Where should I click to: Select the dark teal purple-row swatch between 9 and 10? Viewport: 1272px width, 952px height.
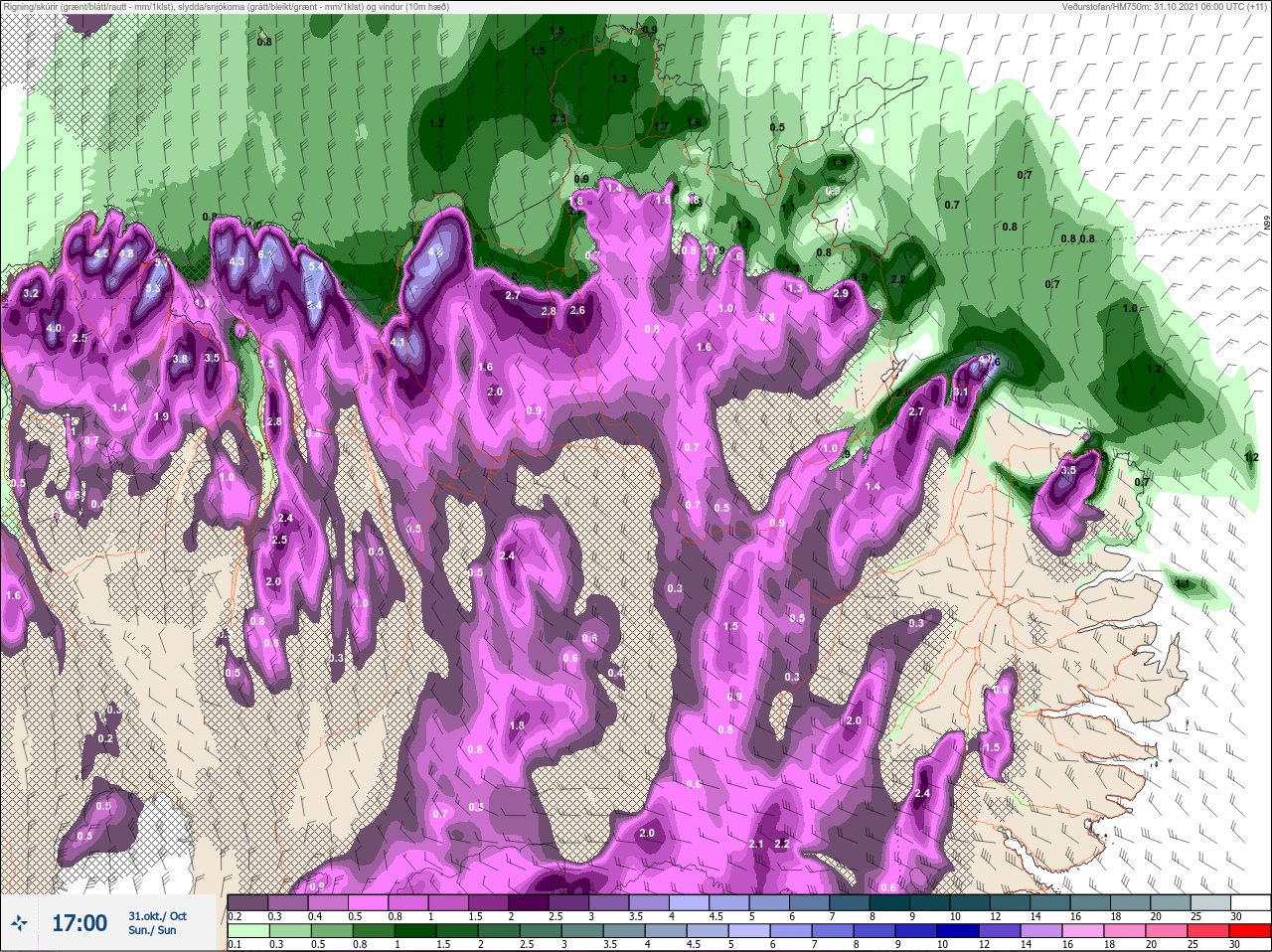932,902
